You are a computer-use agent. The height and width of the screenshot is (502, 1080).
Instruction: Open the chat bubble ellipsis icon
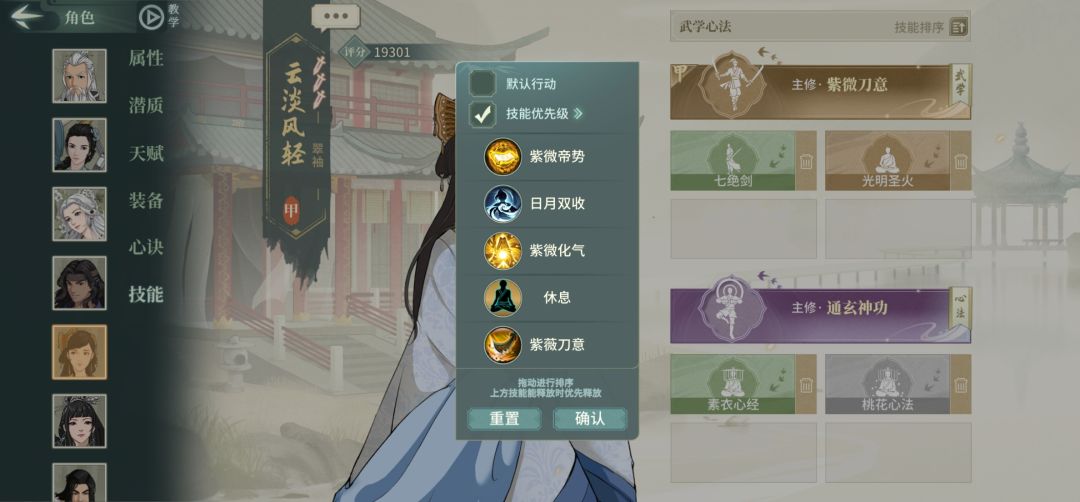point(335,17)
